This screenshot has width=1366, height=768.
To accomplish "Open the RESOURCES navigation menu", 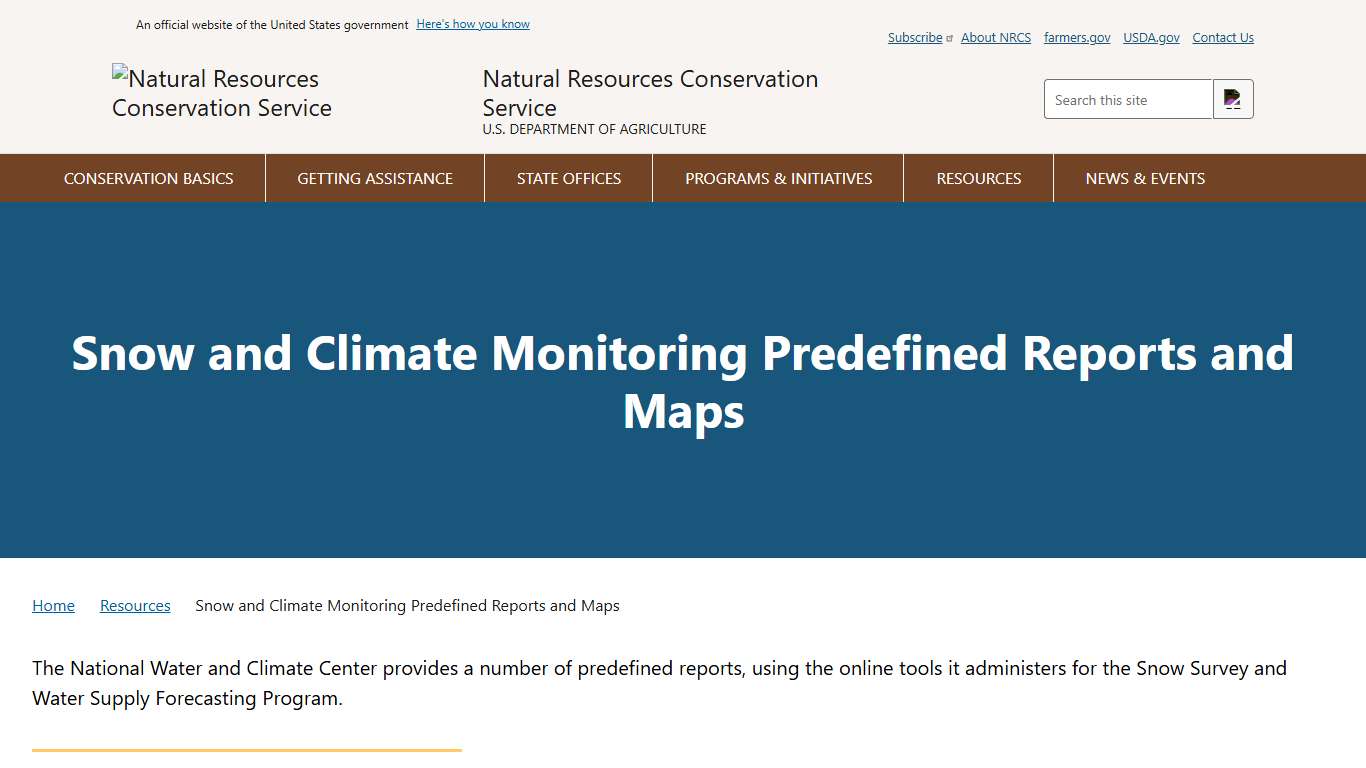I will [978, 178].
